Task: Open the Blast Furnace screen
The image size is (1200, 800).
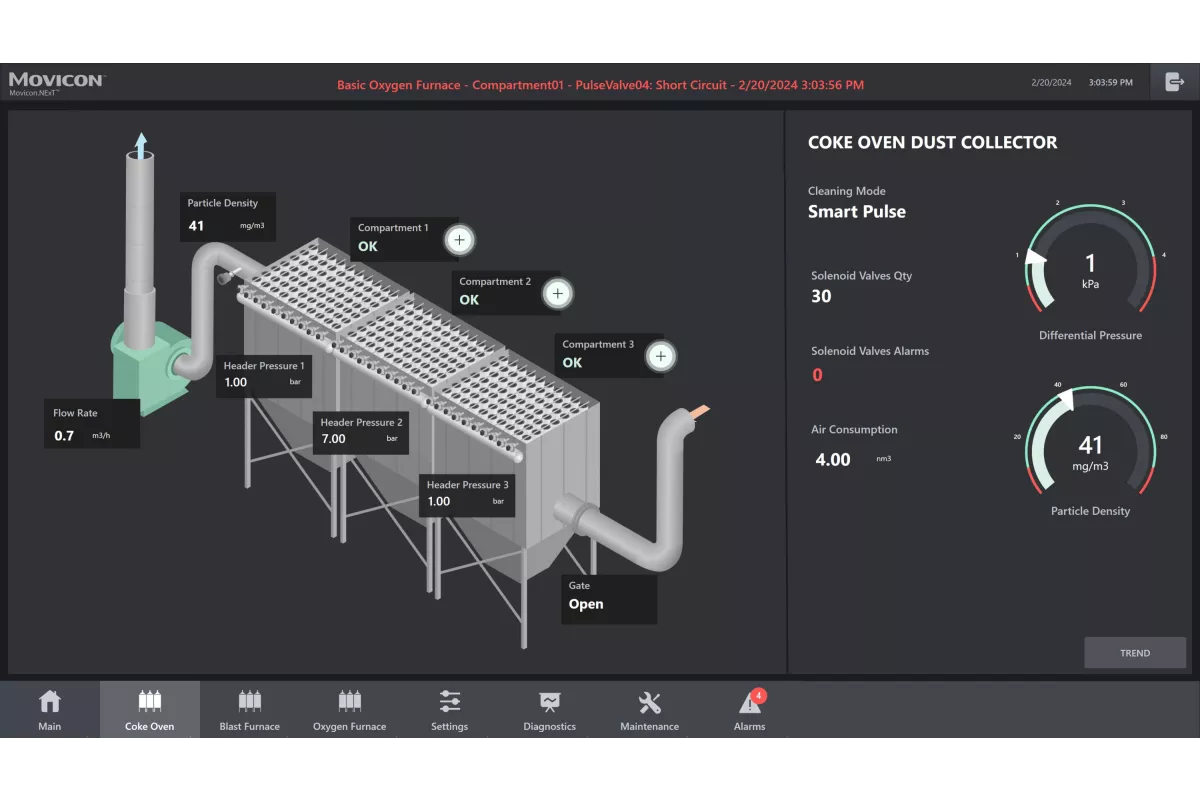Action: pyautogui.click(x=249, y=710)
